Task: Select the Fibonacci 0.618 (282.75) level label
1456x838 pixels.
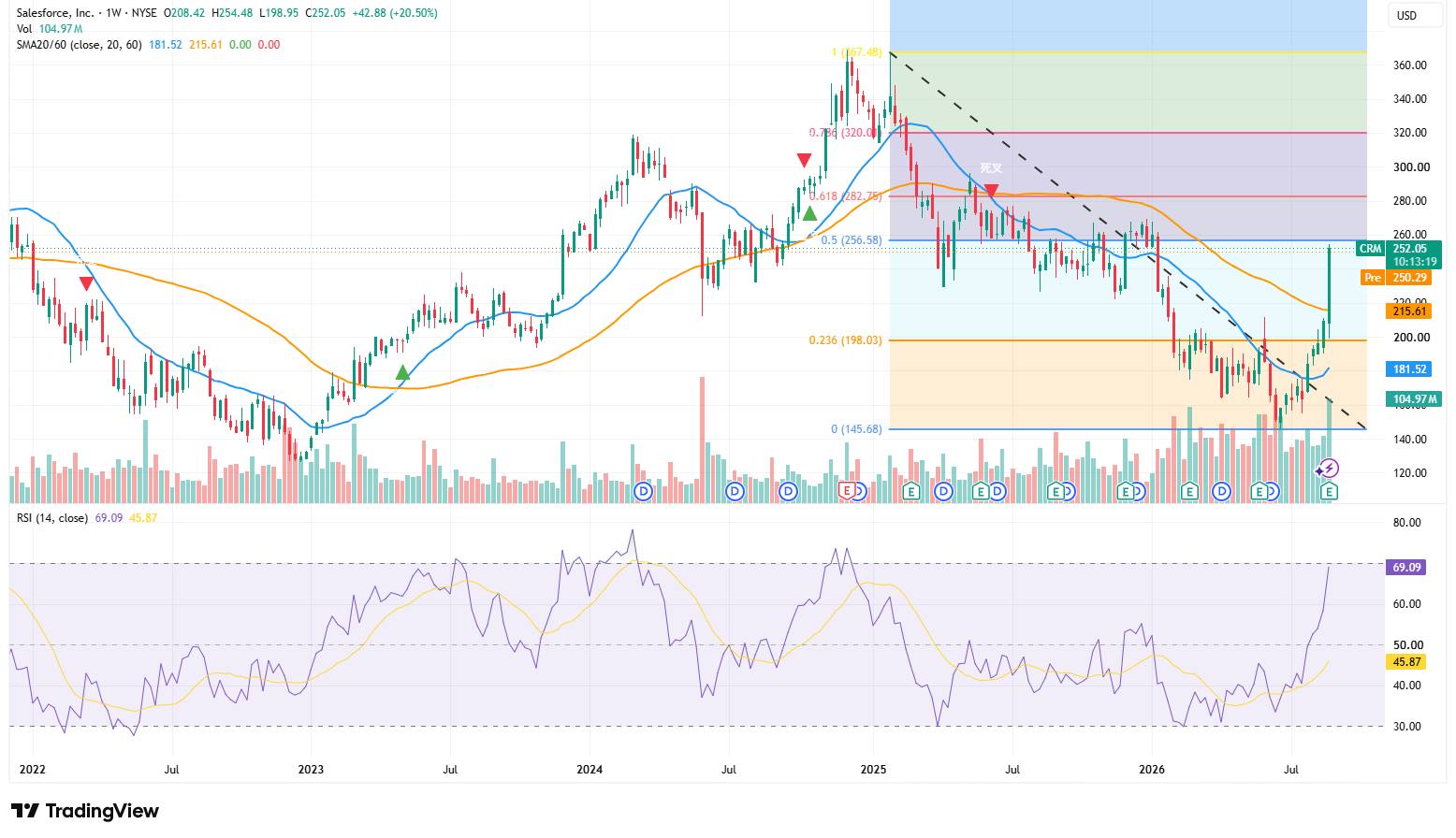Action: click(x=846, y=196)
